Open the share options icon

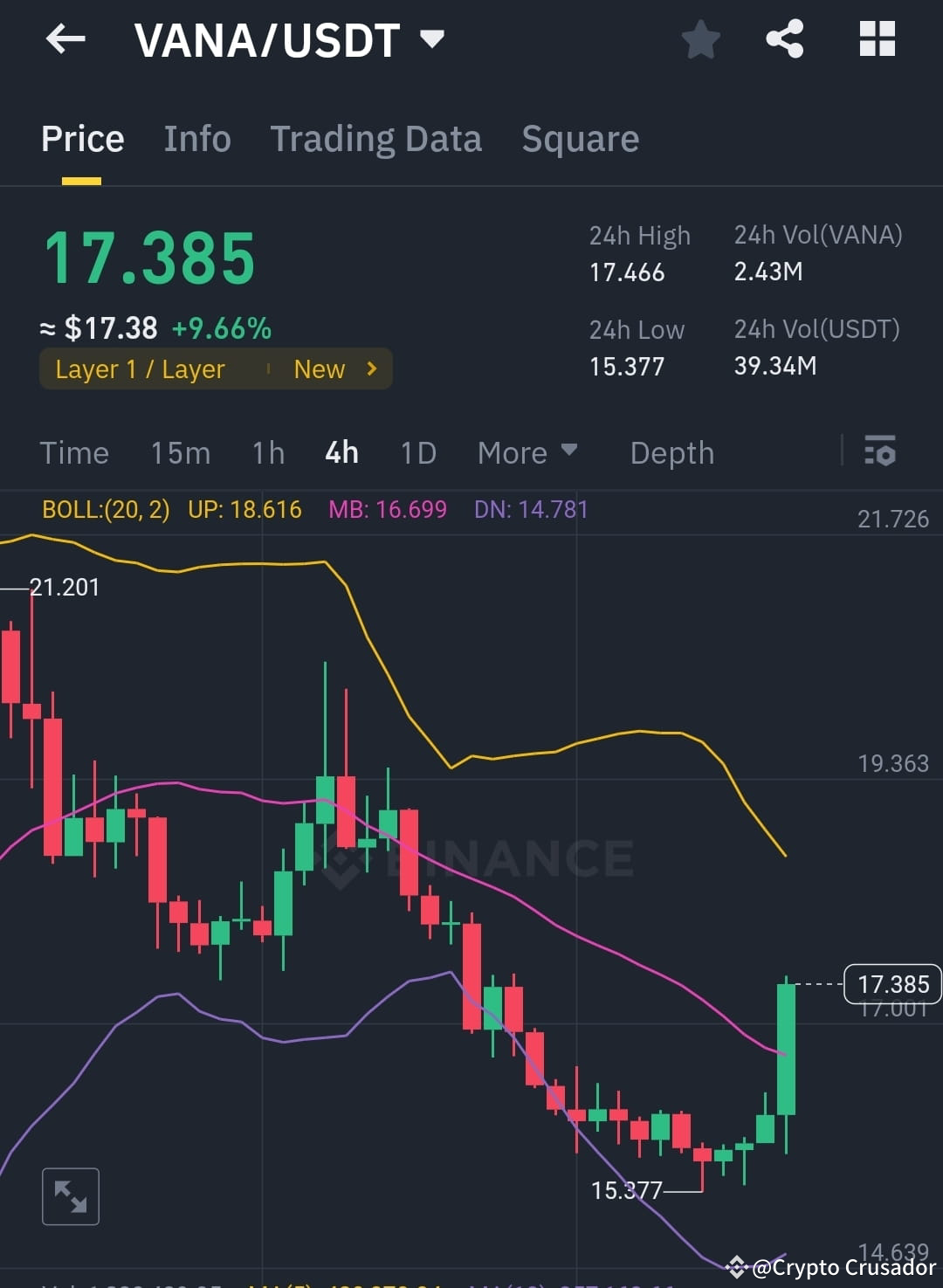point(784,38)
